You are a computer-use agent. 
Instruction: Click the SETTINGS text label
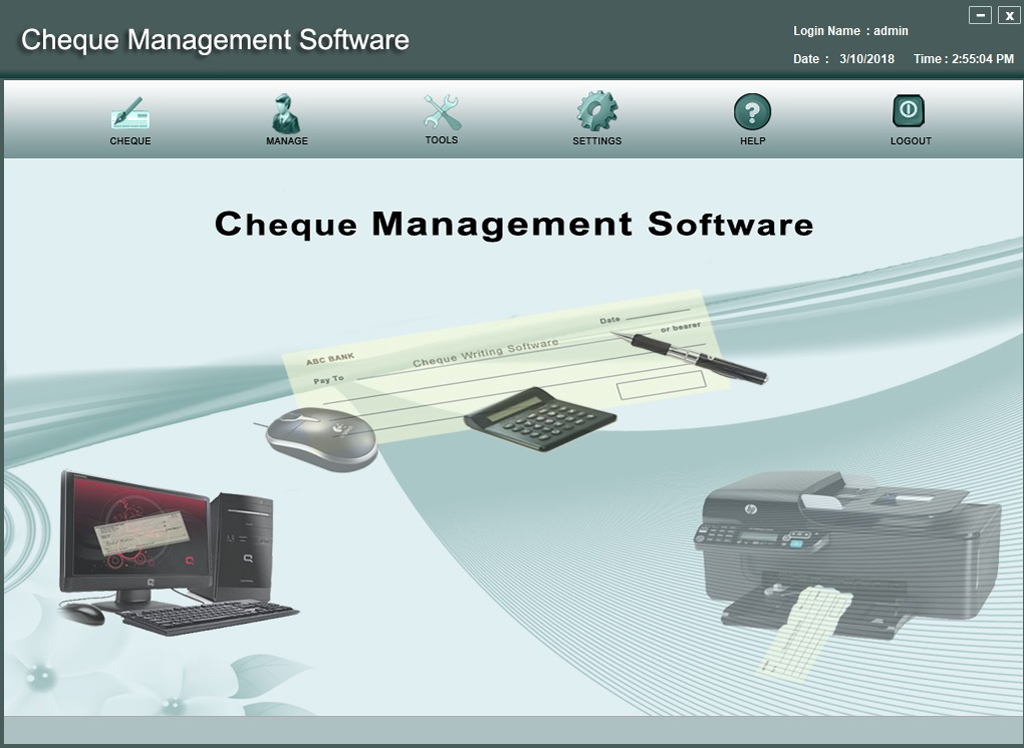click(597, 141)
